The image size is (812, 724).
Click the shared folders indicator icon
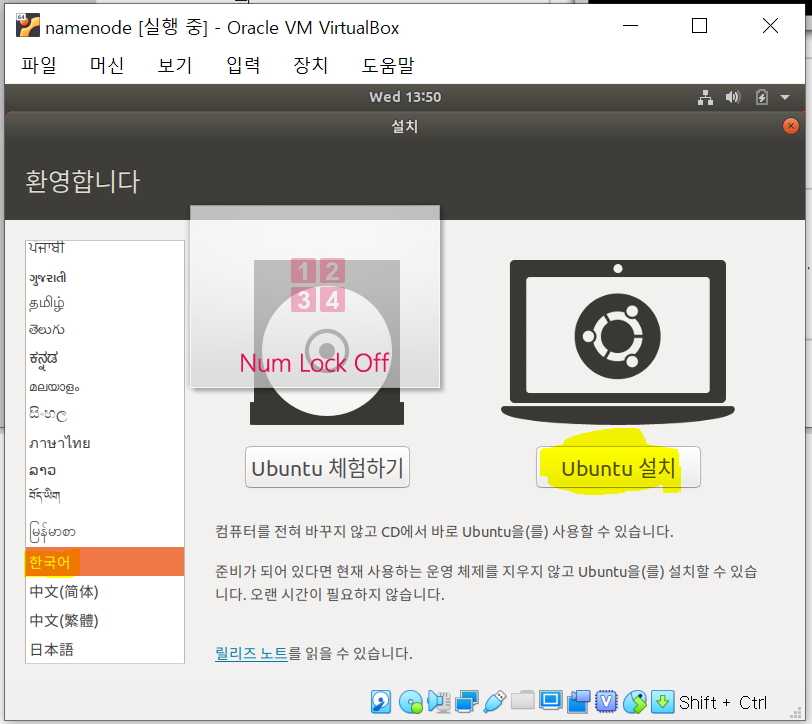click(523, 701)
